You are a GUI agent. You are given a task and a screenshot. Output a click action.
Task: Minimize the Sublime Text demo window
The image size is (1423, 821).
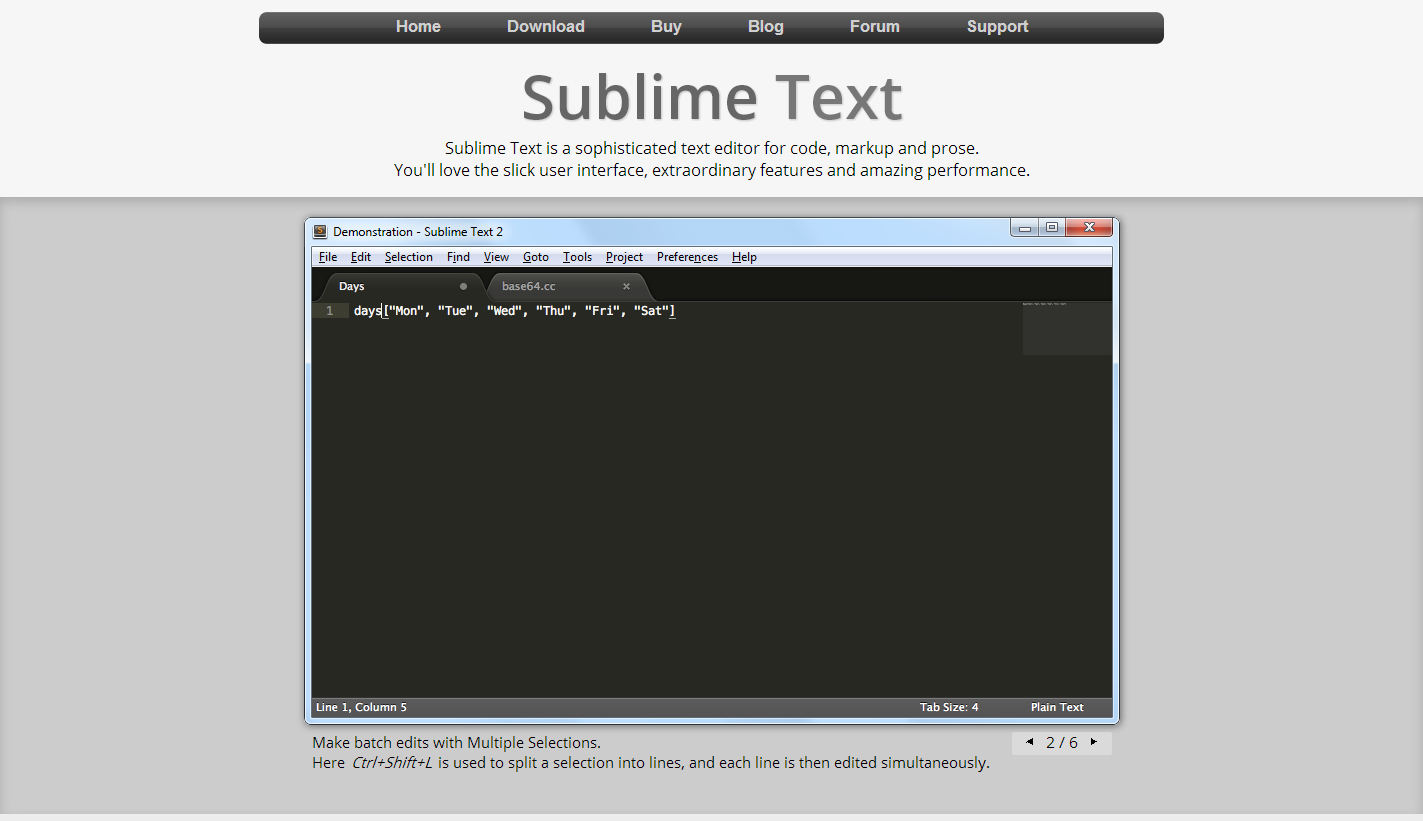pyautogui.click(x=1024, y=228)
